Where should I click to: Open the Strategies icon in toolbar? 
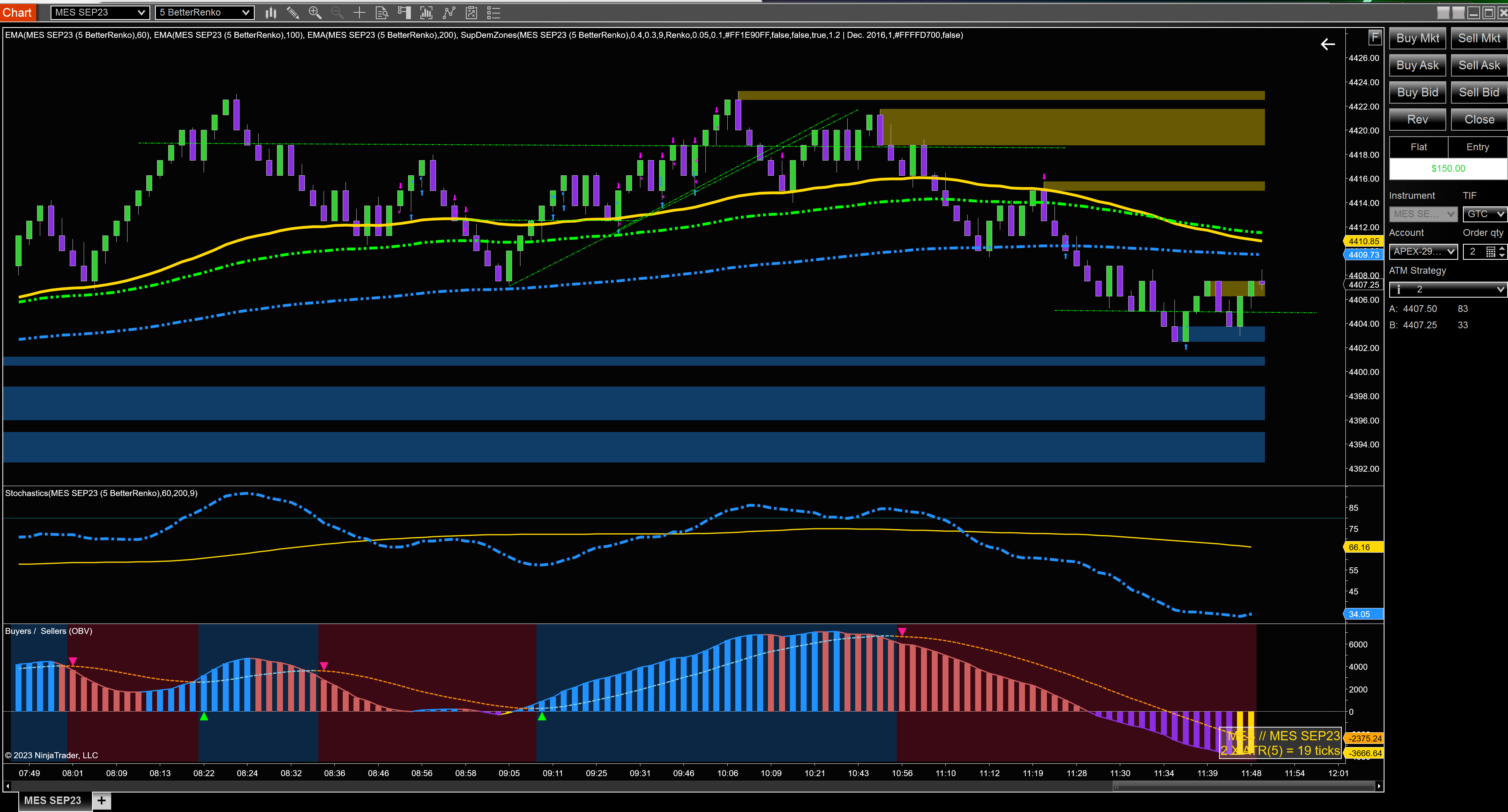471,12
